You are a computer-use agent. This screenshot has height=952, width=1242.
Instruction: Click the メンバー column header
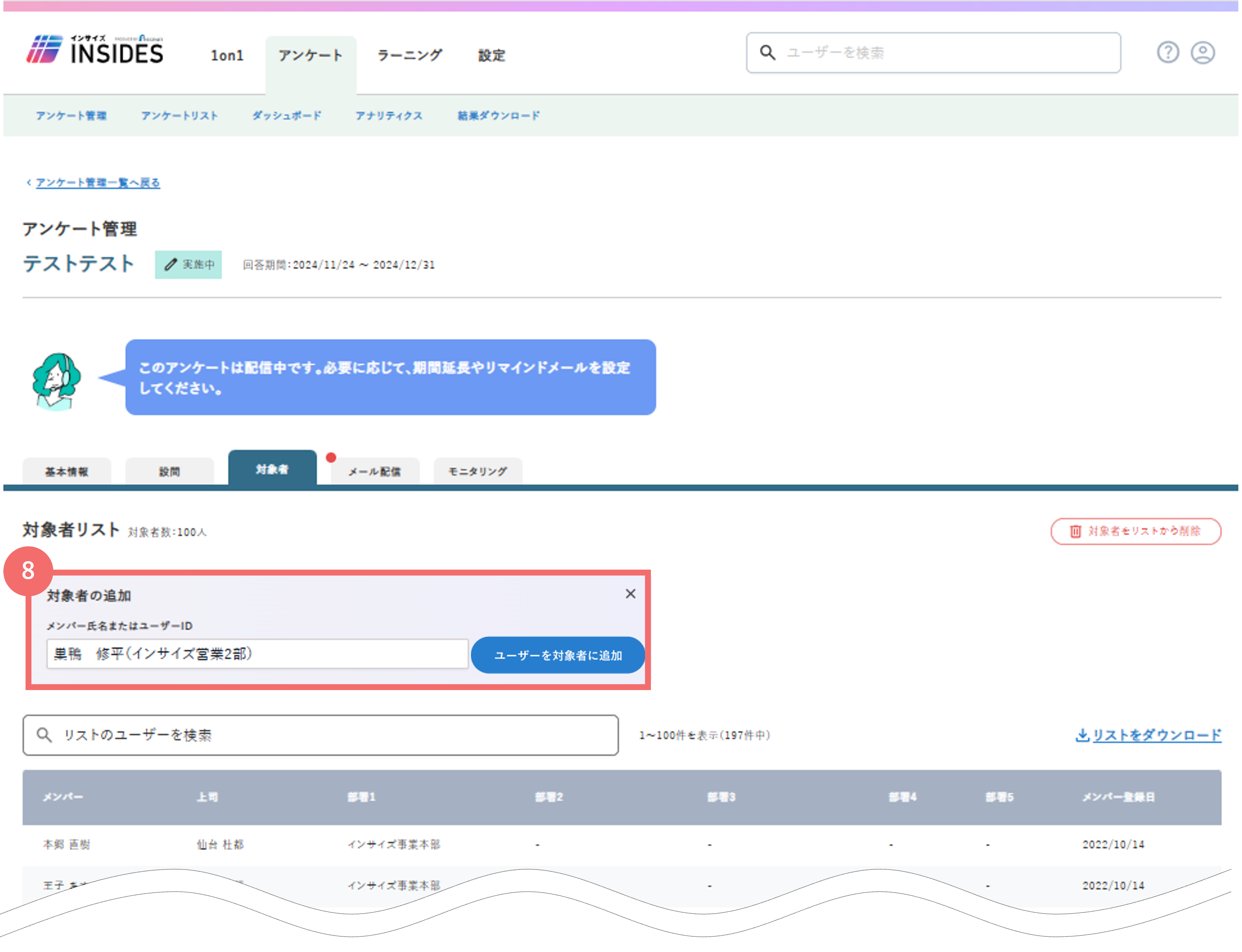click(63, 797)
